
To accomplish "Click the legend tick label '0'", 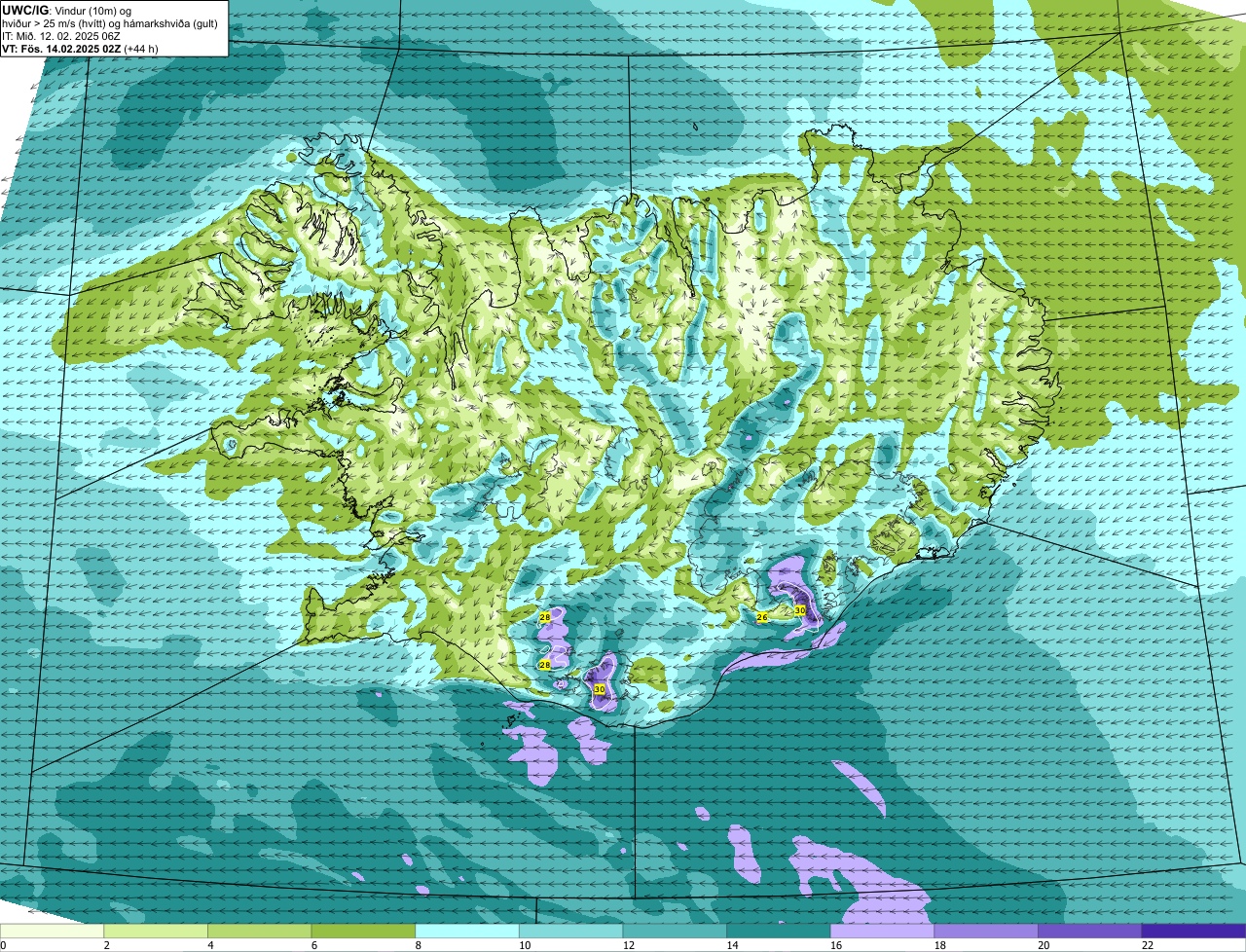I will tap(3, 945).
